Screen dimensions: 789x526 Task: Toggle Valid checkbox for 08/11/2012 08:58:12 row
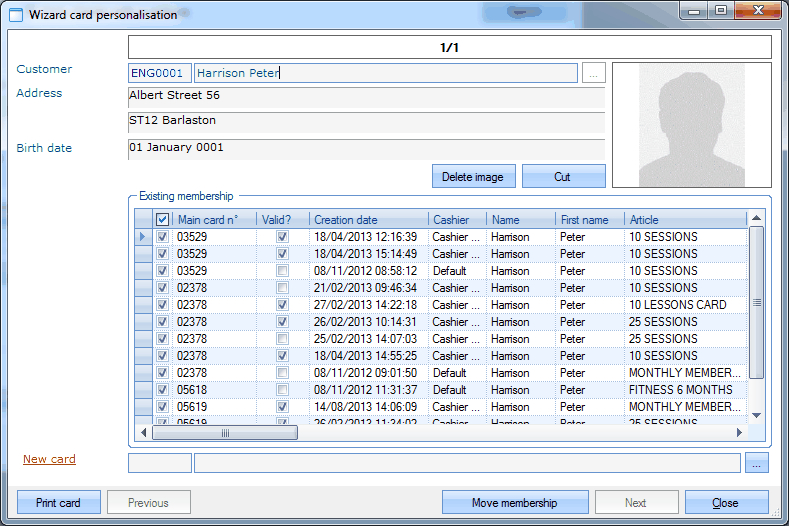click(282, 271)
